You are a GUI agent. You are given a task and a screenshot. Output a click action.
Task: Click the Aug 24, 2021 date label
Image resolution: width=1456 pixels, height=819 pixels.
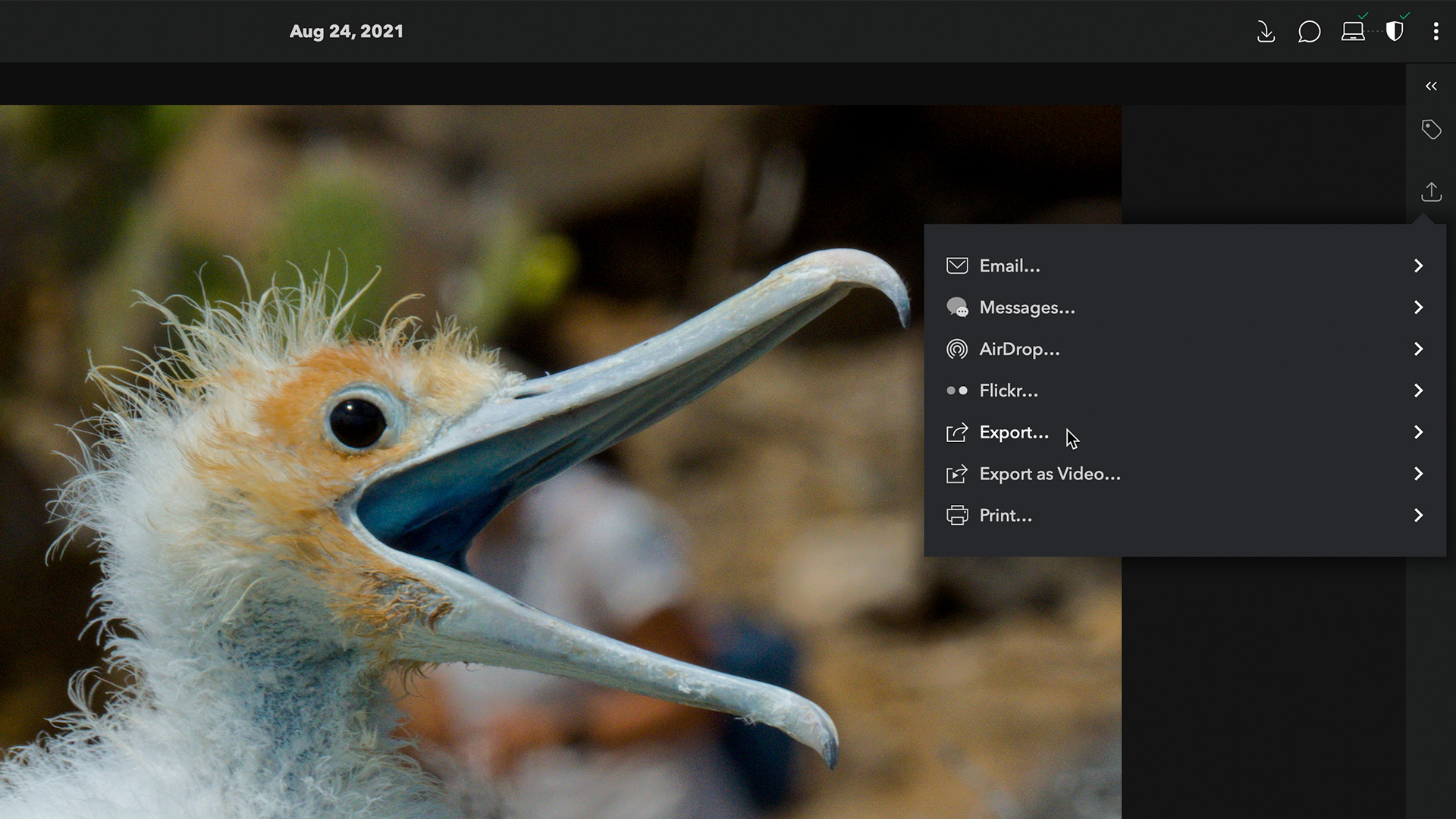pos(347,31)
